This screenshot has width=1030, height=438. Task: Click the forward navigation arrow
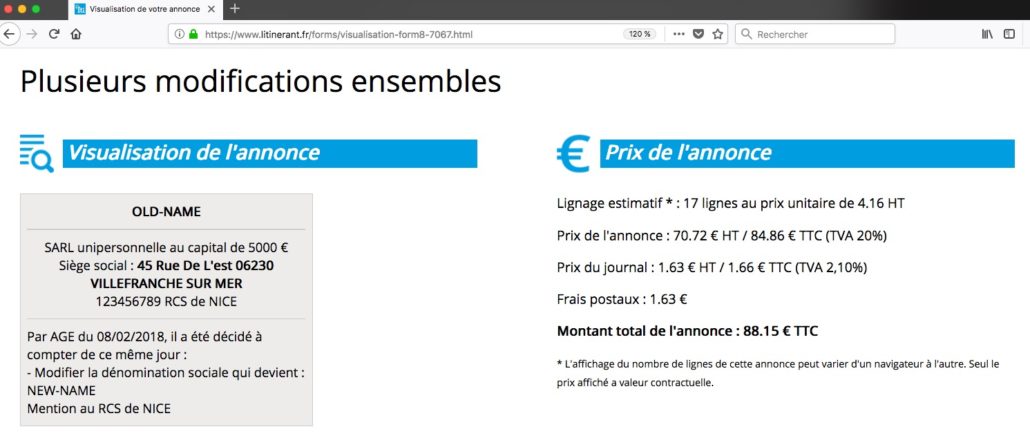click(x=31, y=34)
